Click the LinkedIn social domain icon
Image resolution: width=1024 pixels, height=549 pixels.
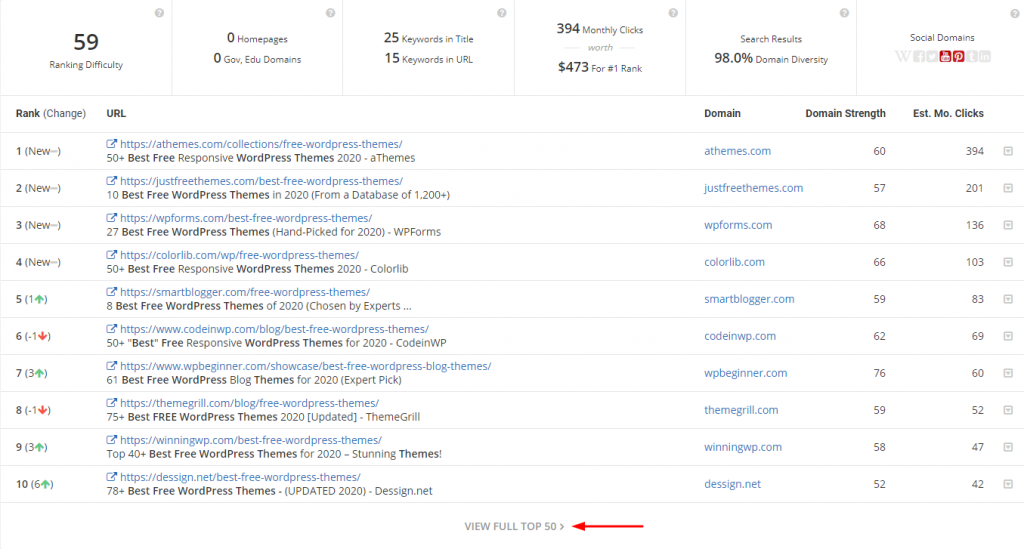985,56
